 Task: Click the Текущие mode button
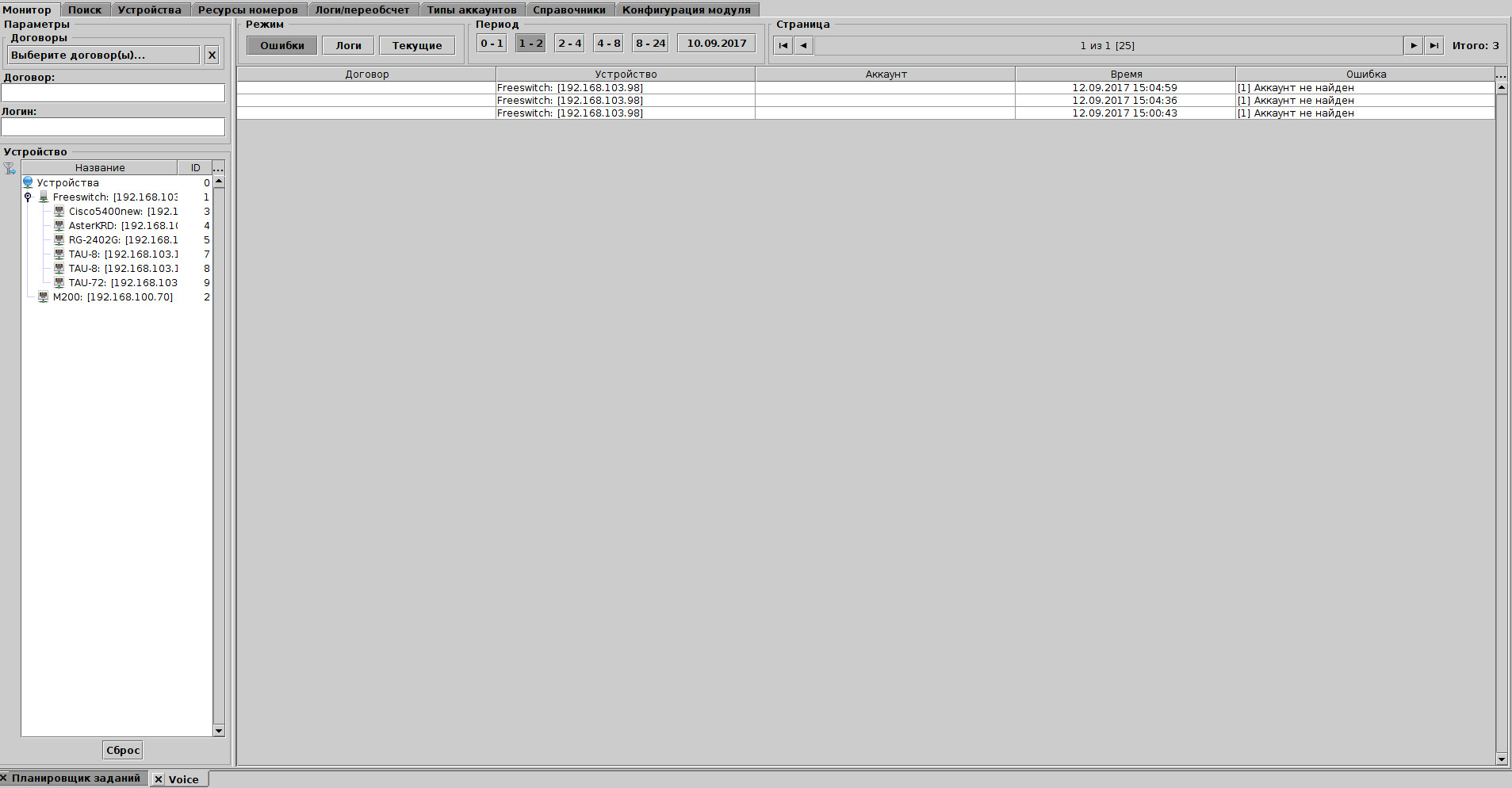[x=417, y=46]
